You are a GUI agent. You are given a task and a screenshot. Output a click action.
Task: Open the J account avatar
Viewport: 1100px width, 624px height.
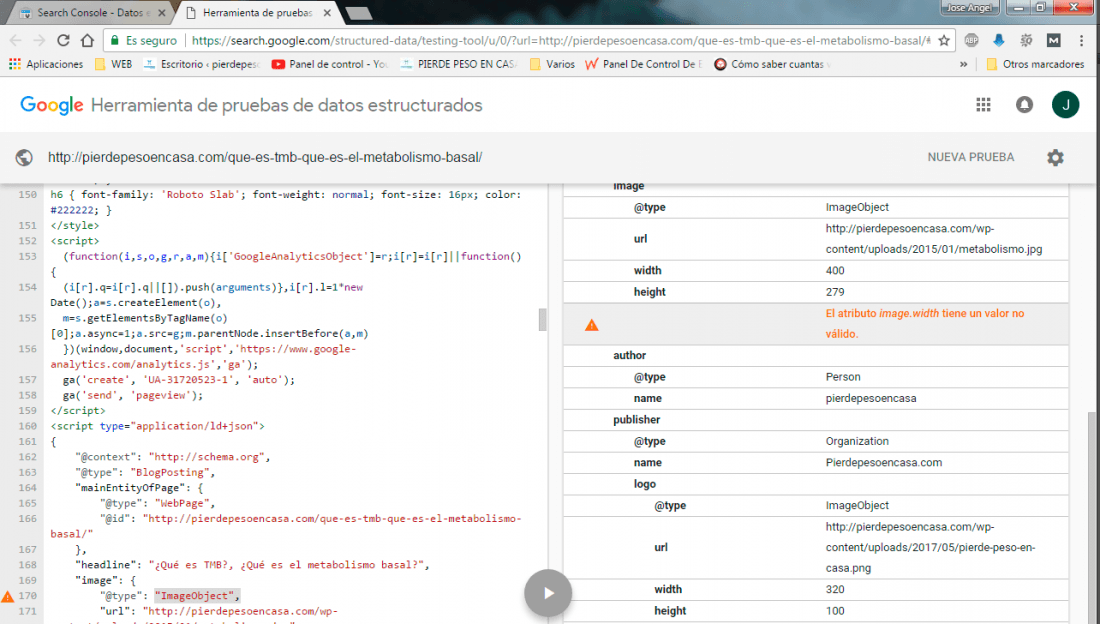pyautogui.click(x=1065, y=105)
